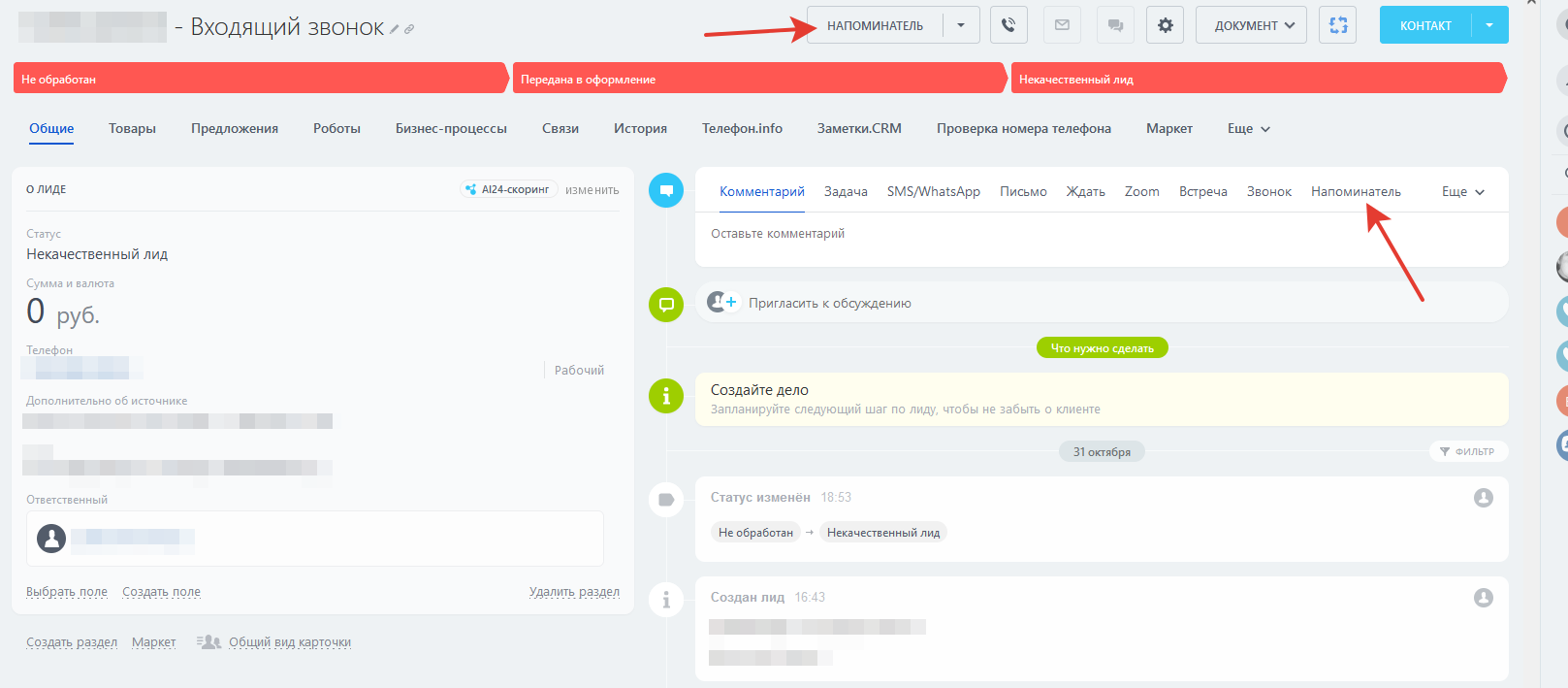Screen dimensions: 1568x688
Task: Go to the Бизнес-процессы tab
Action: 451,128
